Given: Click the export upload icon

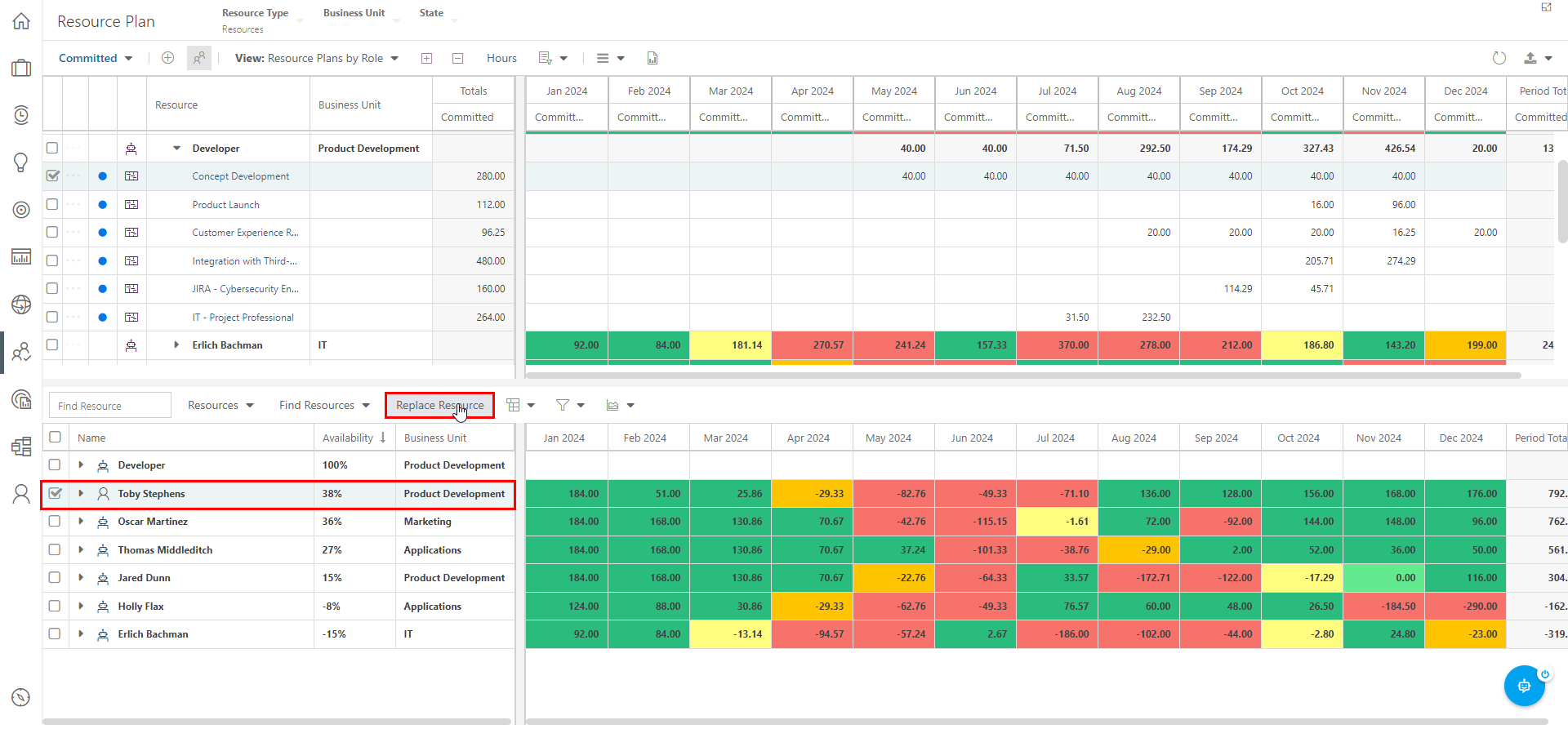Looking at the screenshot, I should coord(1530,58).
